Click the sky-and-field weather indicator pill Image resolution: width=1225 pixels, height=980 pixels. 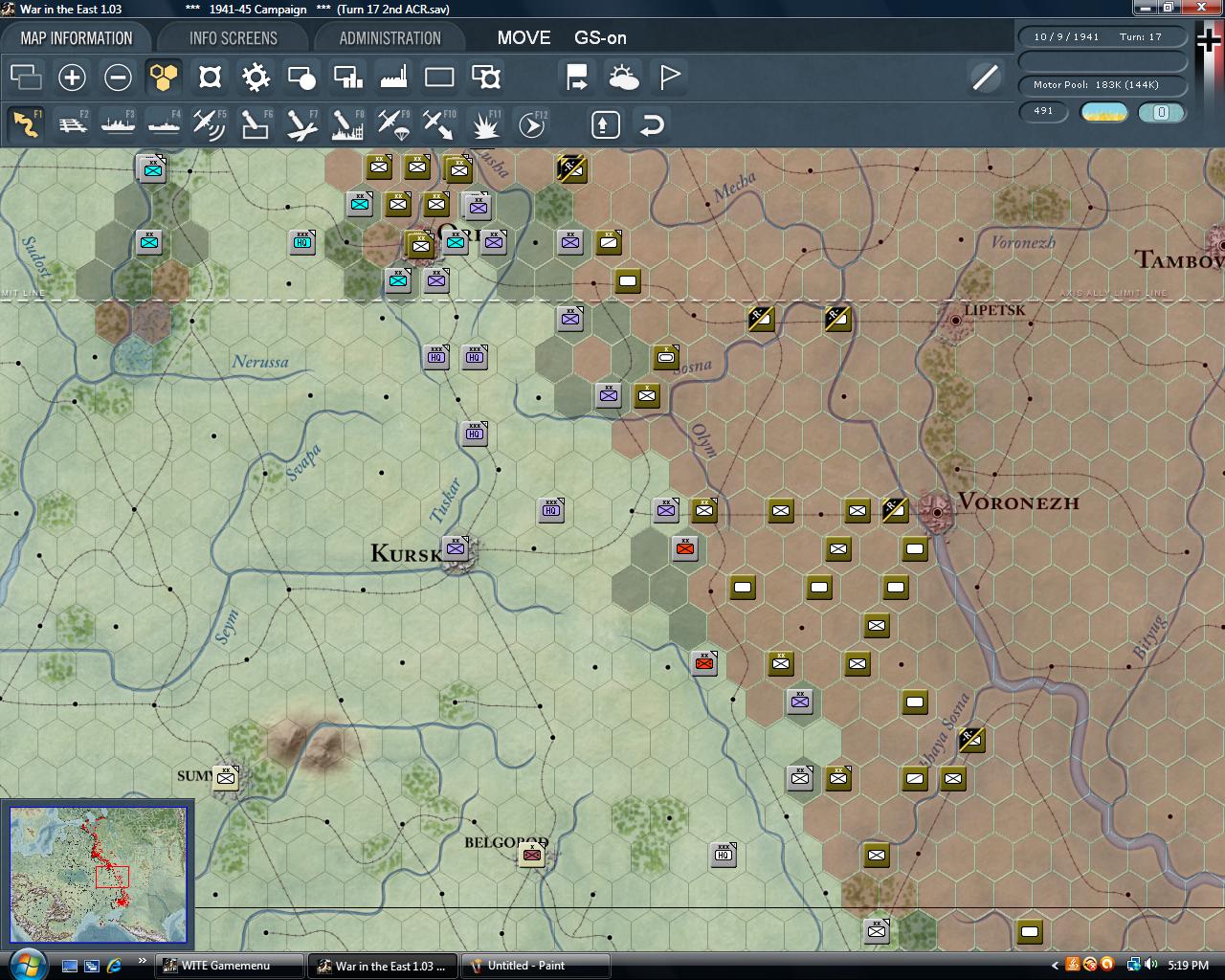pyautogui.click(x=1103, y=112)
